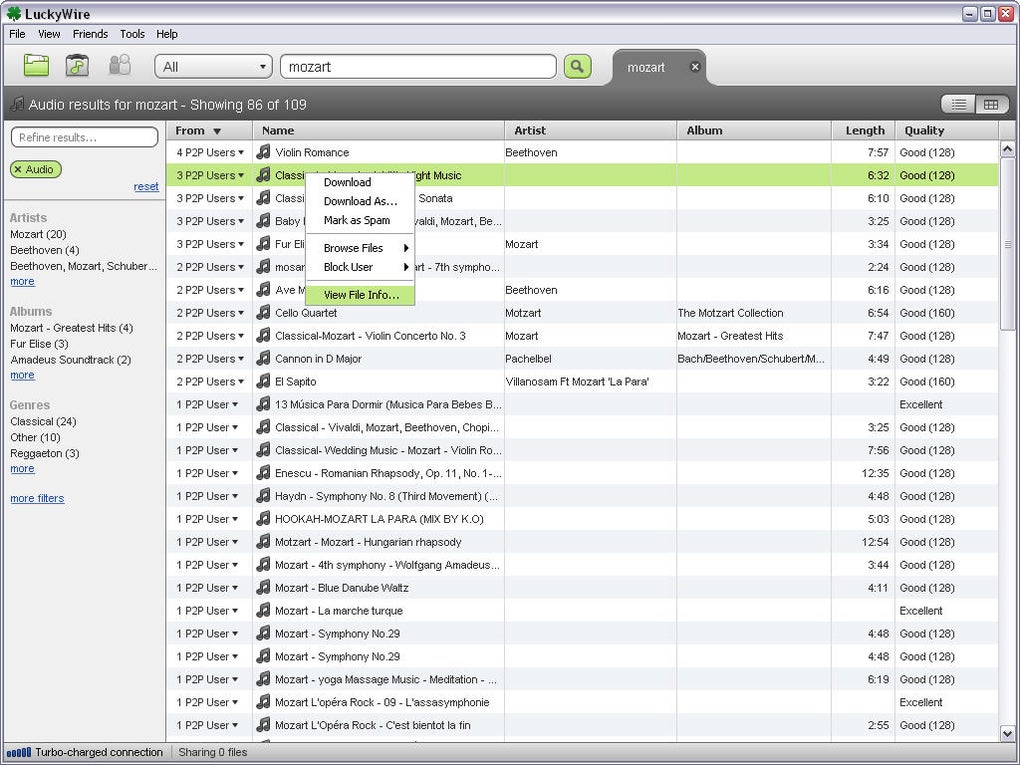Choose Download from the context menu
1020x765 pixels.
360,182
